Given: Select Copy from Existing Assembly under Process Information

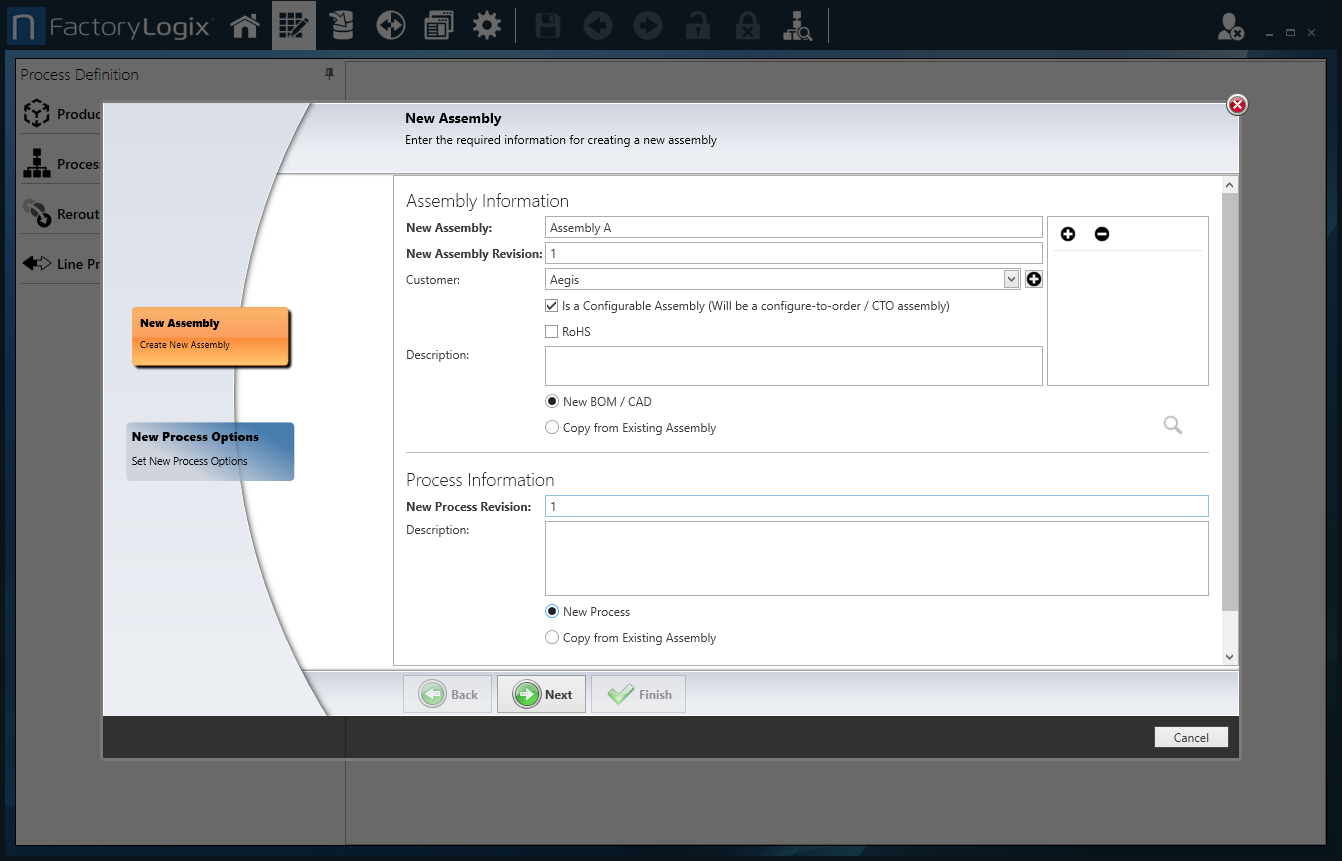Looking at the screenshot, I should tap(552, 637).
